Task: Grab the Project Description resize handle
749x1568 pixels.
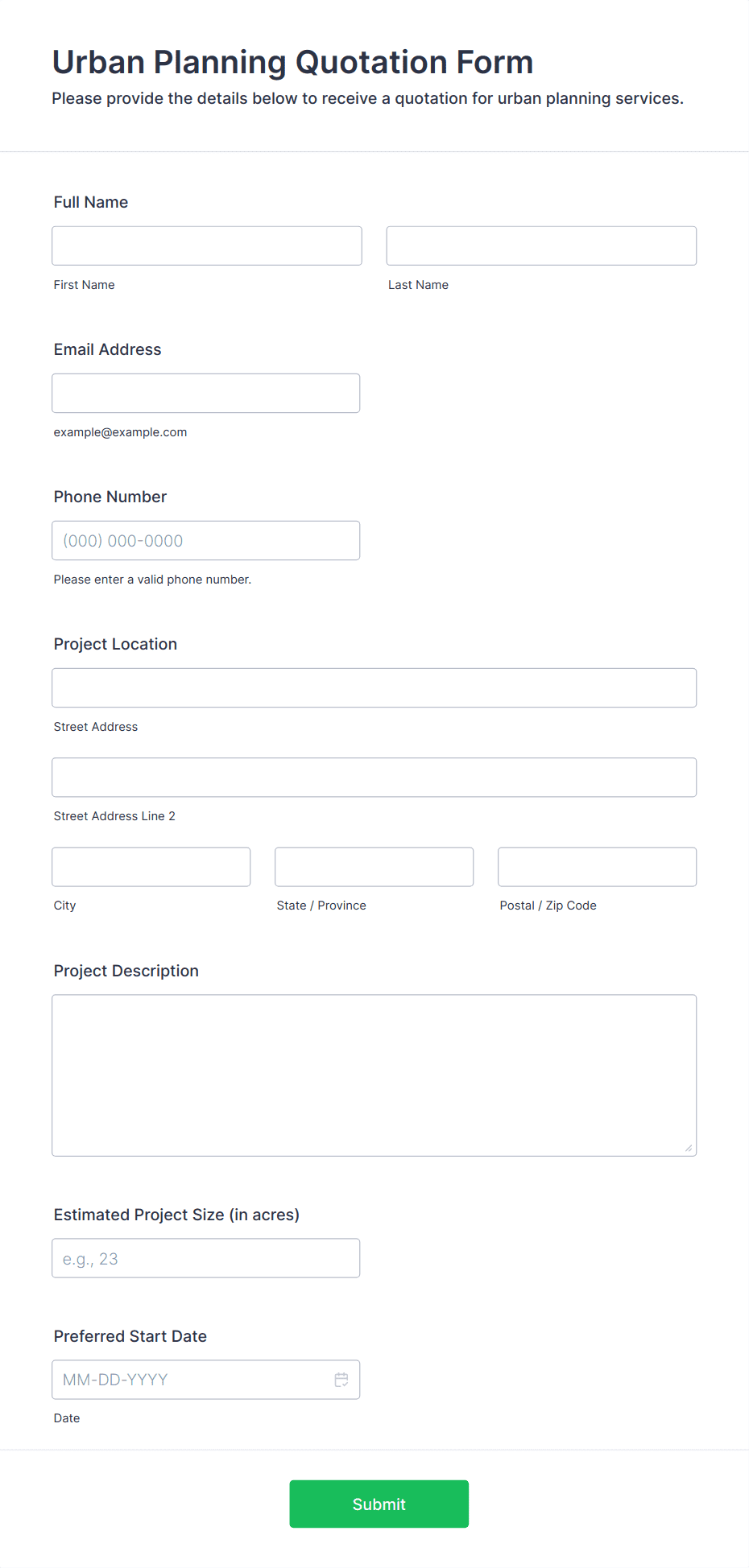Action: click(689, 1148)
